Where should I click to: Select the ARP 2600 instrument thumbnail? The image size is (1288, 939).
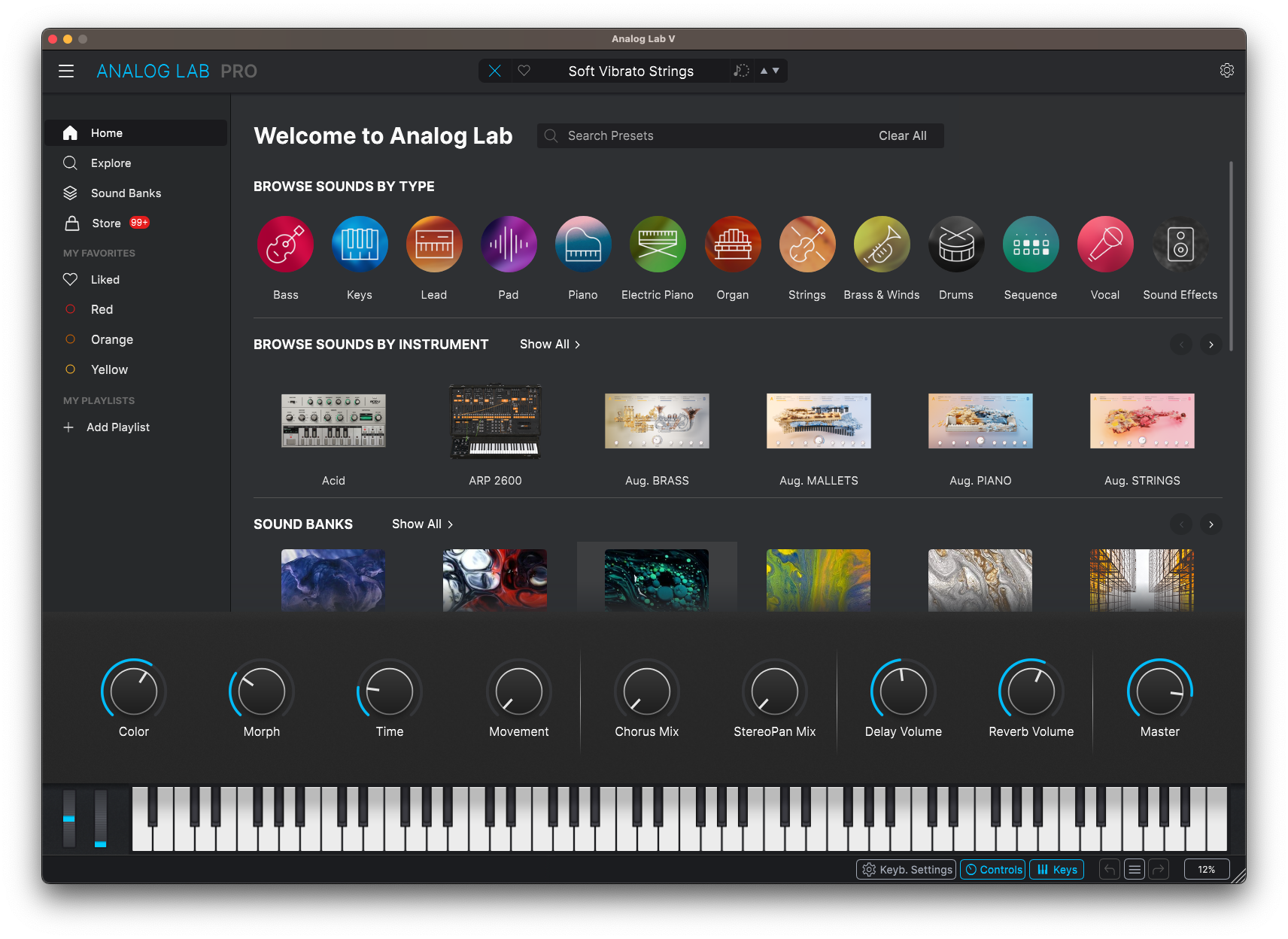pyautogui.click(x=495, y=421)
